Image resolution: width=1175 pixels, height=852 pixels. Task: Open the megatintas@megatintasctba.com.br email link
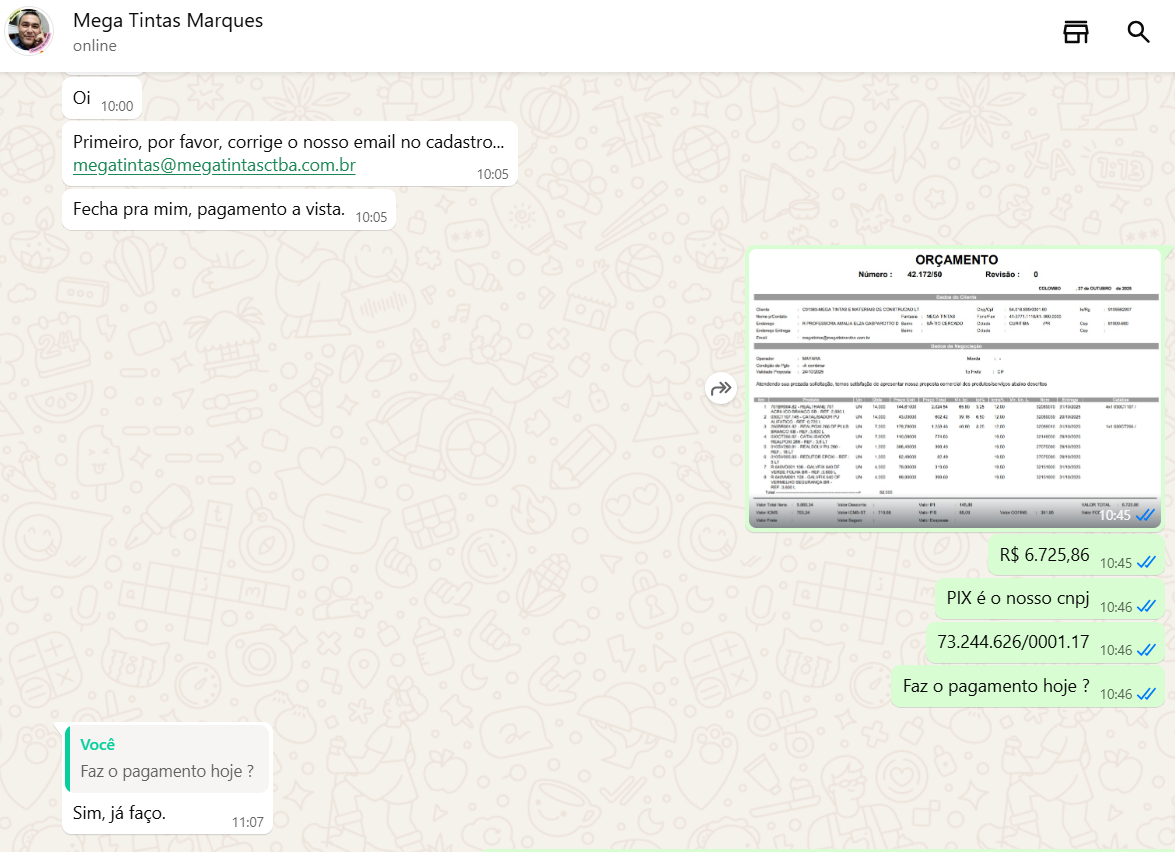214,165
